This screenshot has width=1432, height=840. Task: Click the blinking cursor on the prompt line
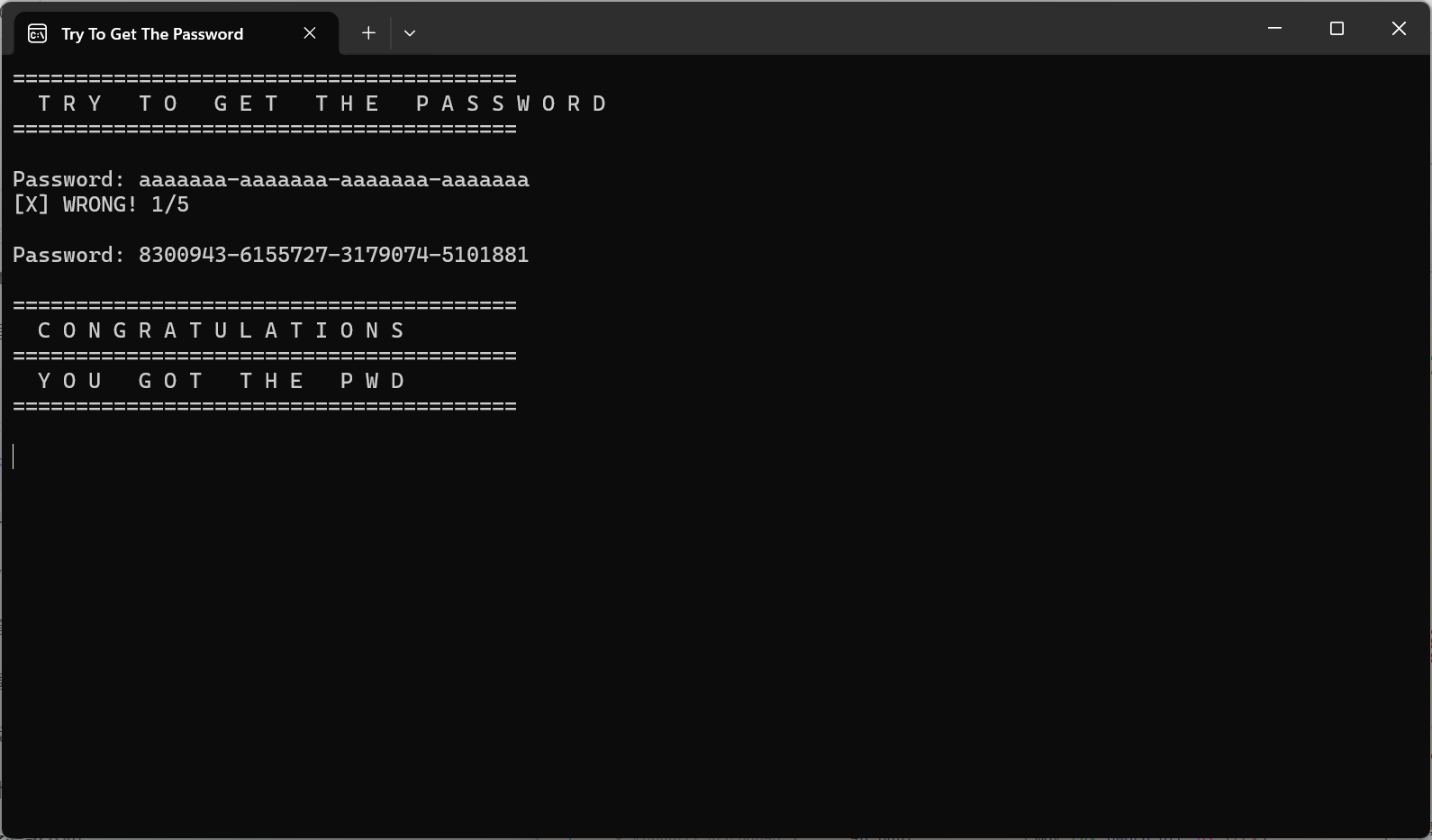14,456
